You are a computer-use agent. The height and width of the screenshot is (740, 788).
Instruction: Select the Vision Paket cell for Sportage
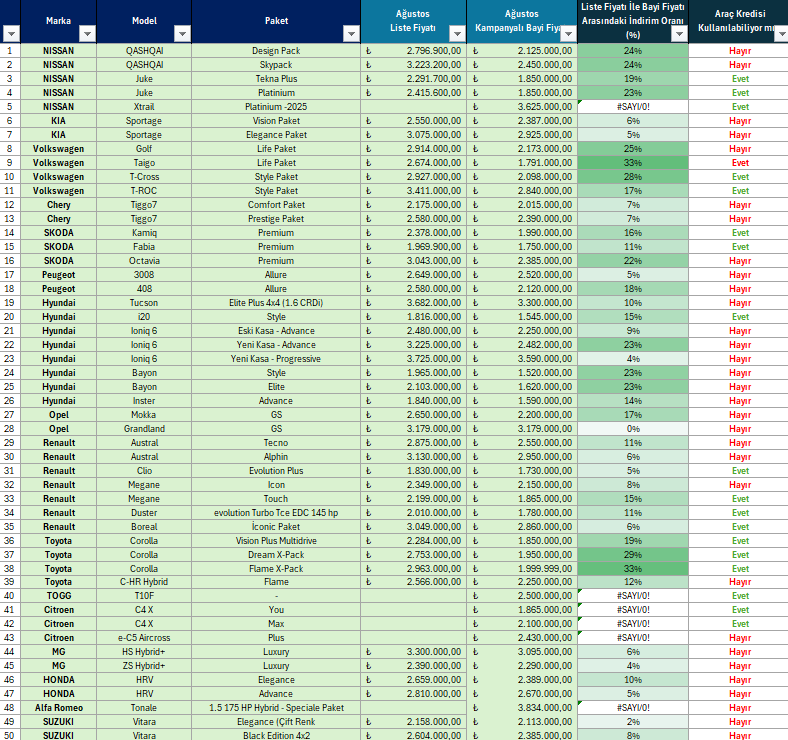pos(276,121)
